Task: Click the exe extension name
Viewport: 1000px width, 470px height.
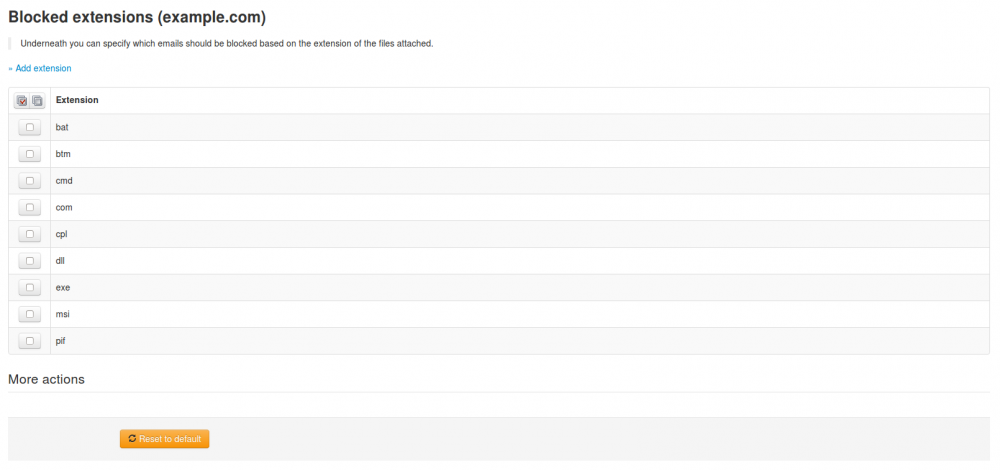Action: point(63,288)
